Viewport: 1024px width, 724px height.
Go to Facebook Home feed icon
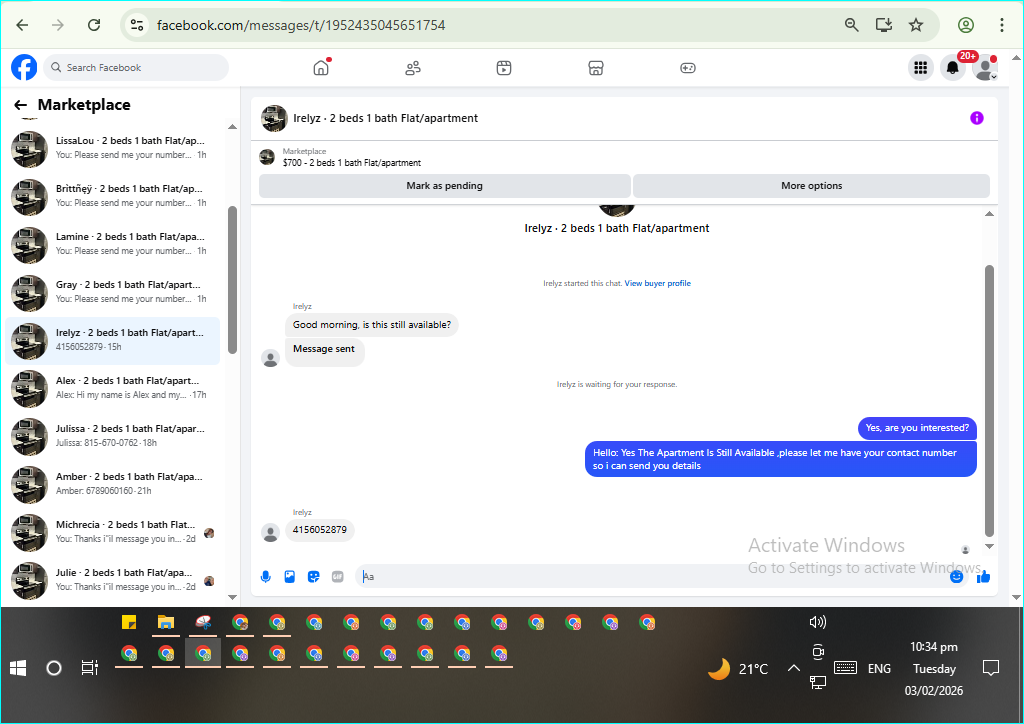(x=321, y=67)
